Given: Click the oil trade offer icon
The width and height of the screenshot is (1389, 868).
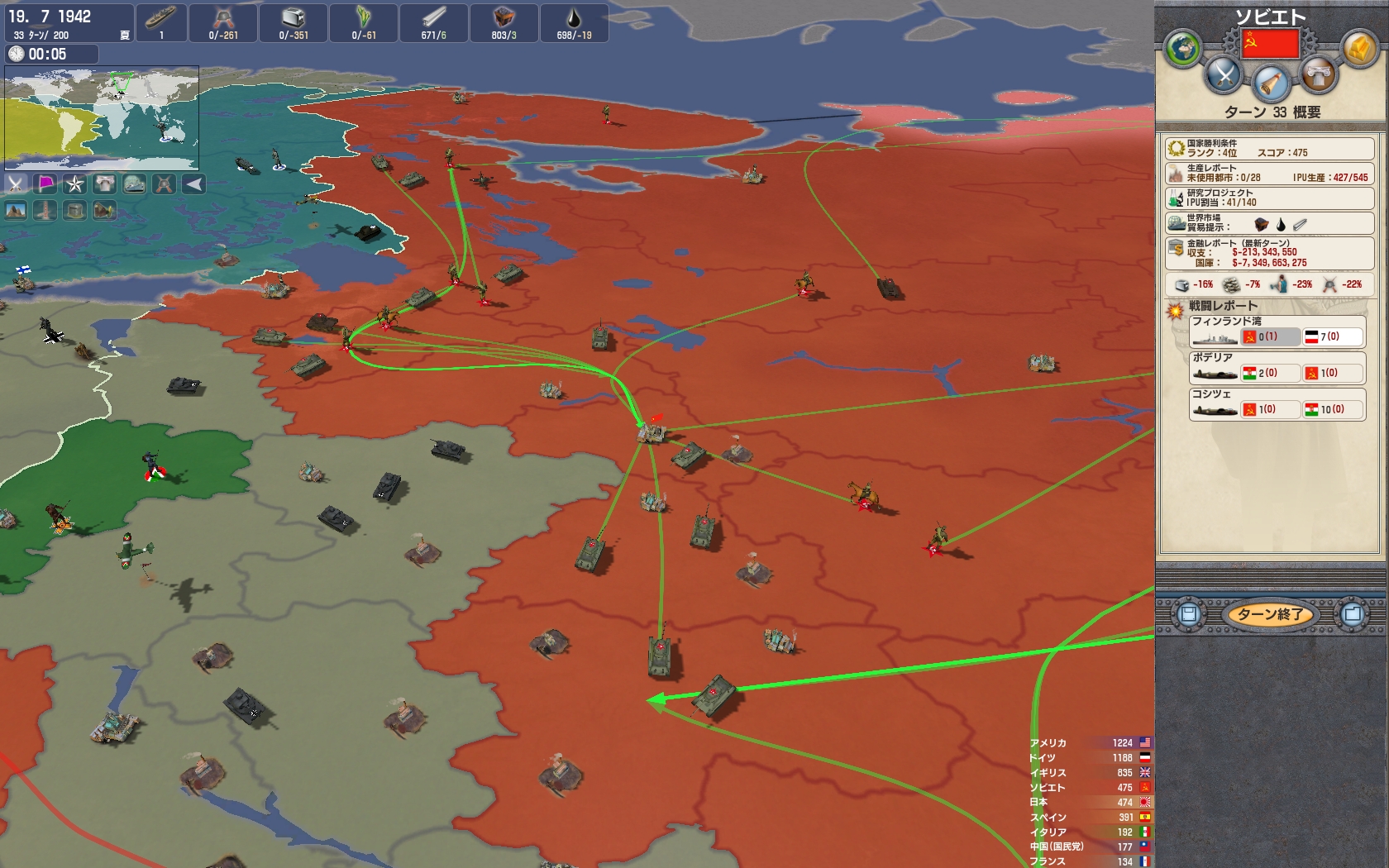Looking at the screenshot, I should click(1281, 225).
